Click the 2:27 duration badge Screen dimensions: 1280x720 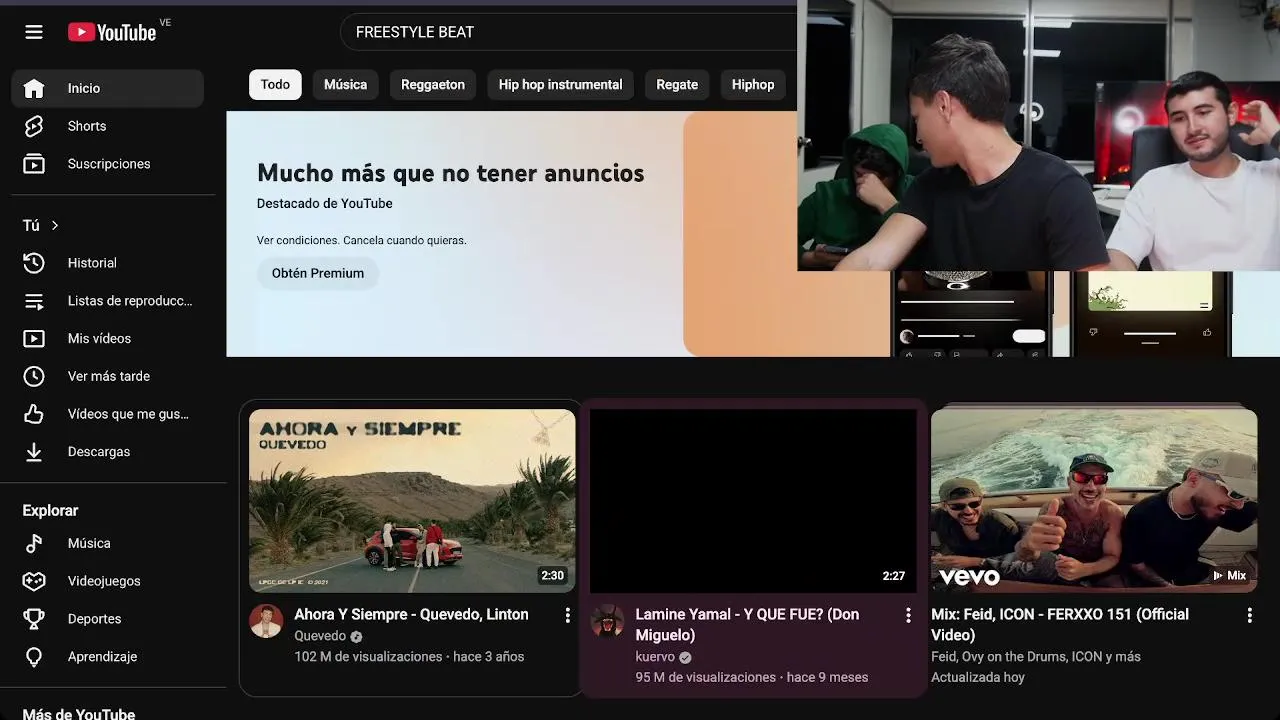pyautogui.click(x=893, y=576)
